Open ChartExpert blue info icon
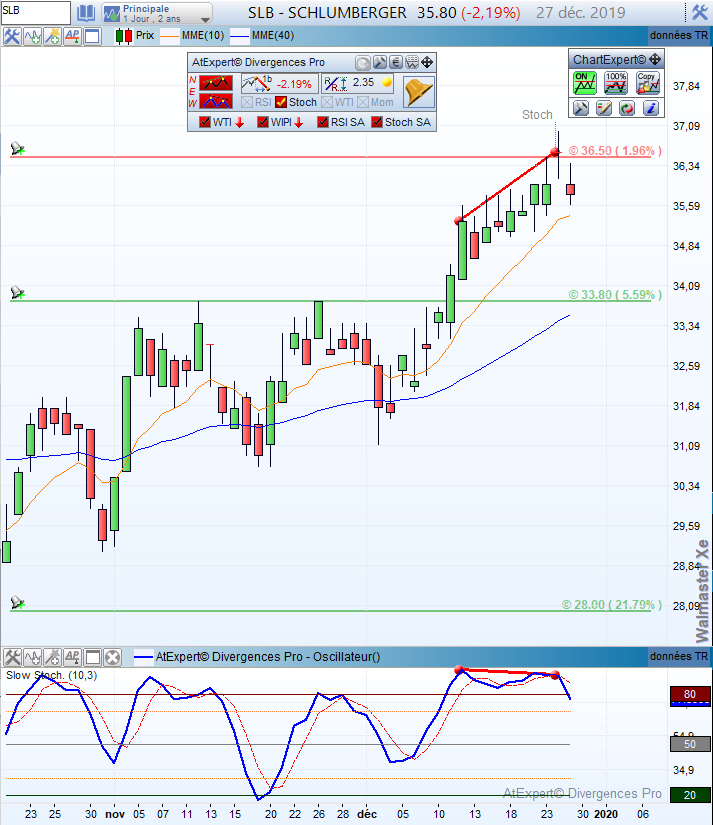This screenshot has width=713, height=825. [x=650, y=108]
